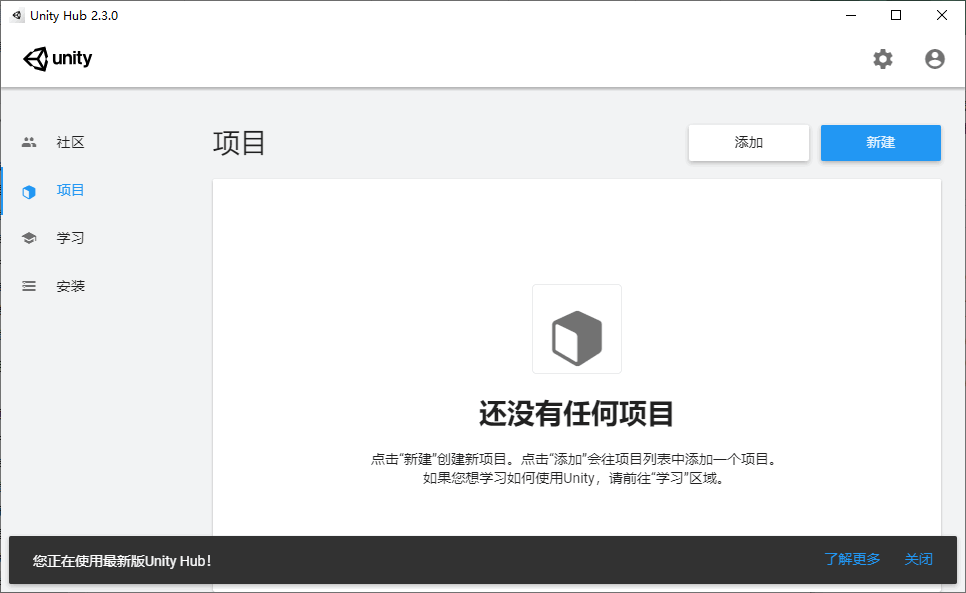This screenshot has height=593, width=966.
Task: Open the account profile icon
Action: coord(935,59)
